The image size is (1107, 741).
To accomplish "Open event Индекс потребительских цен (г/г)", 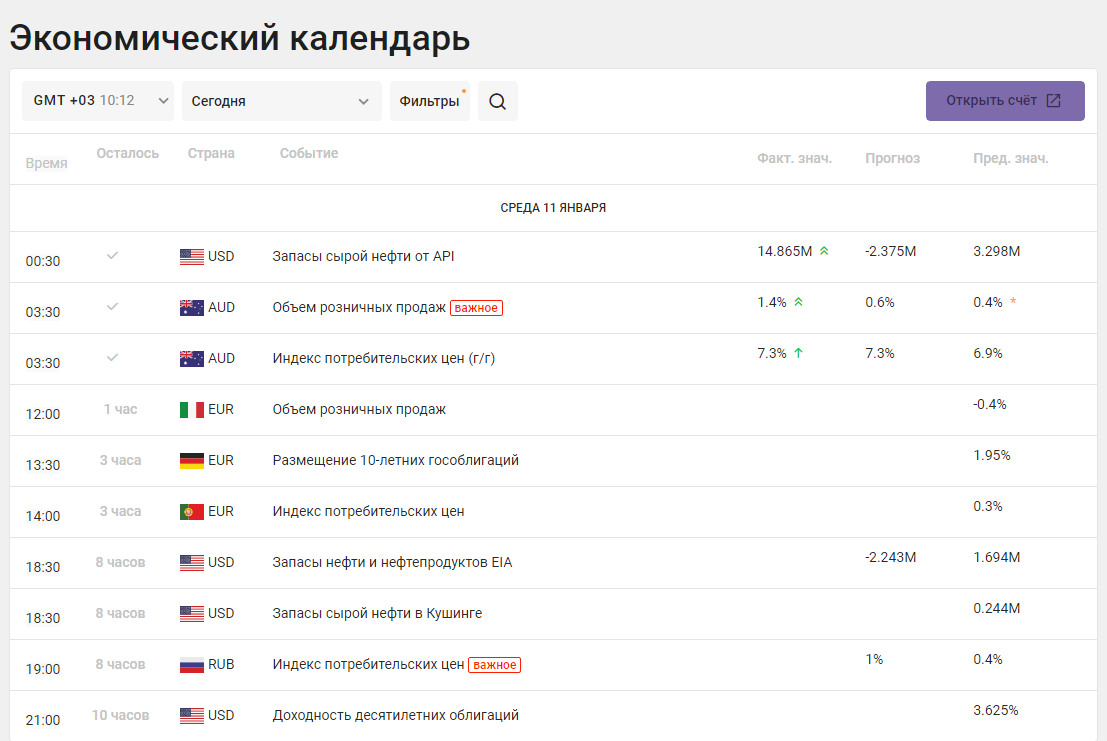I will (384, 359).
